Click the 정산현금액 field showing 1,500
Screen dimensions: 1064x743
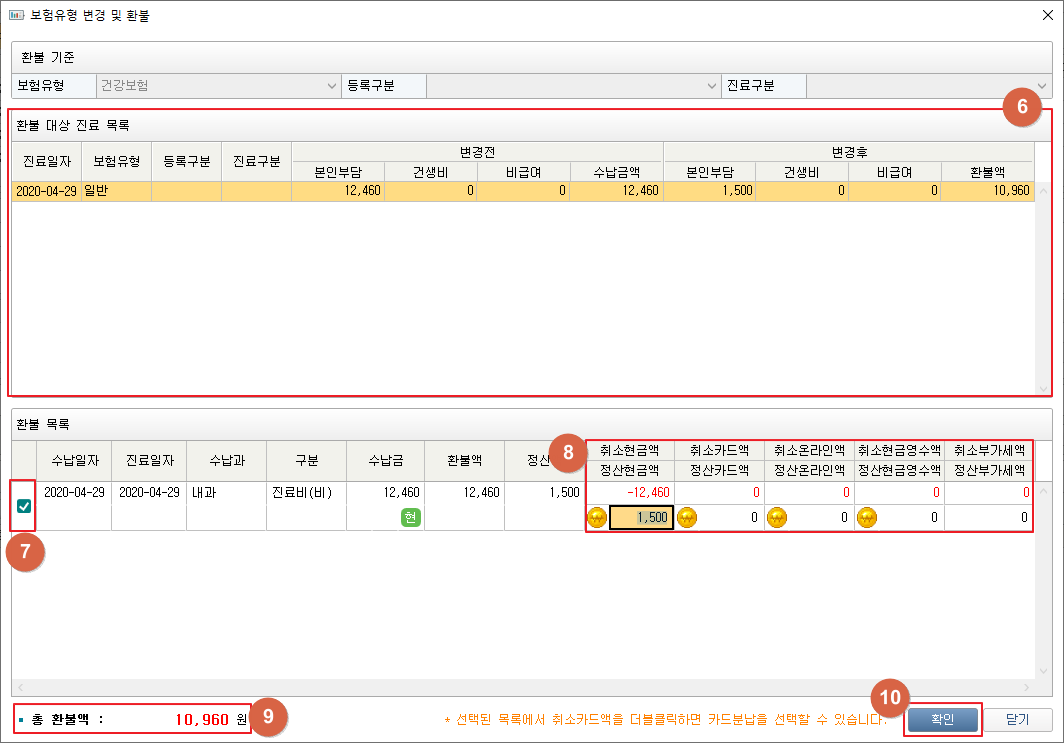(x=641, y=518)
